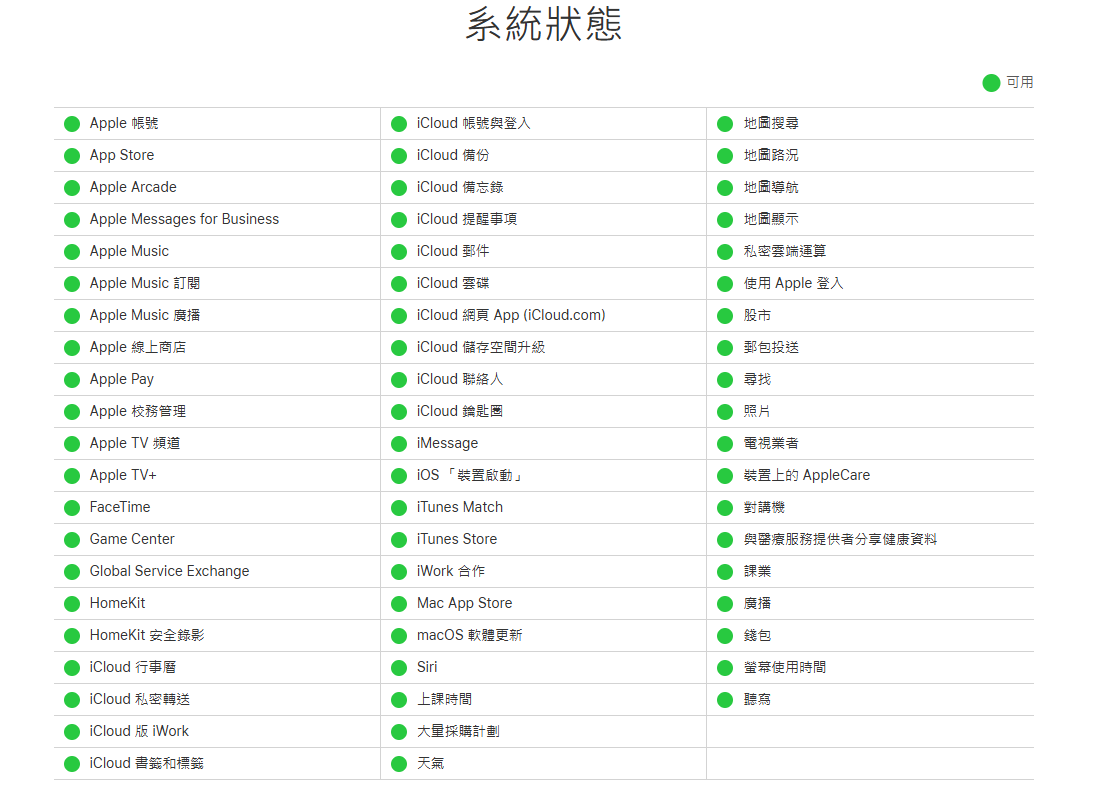Click the 上課時間 label
The height and width of the screenshot is (790, 1094).
click(x=444, y=699)
